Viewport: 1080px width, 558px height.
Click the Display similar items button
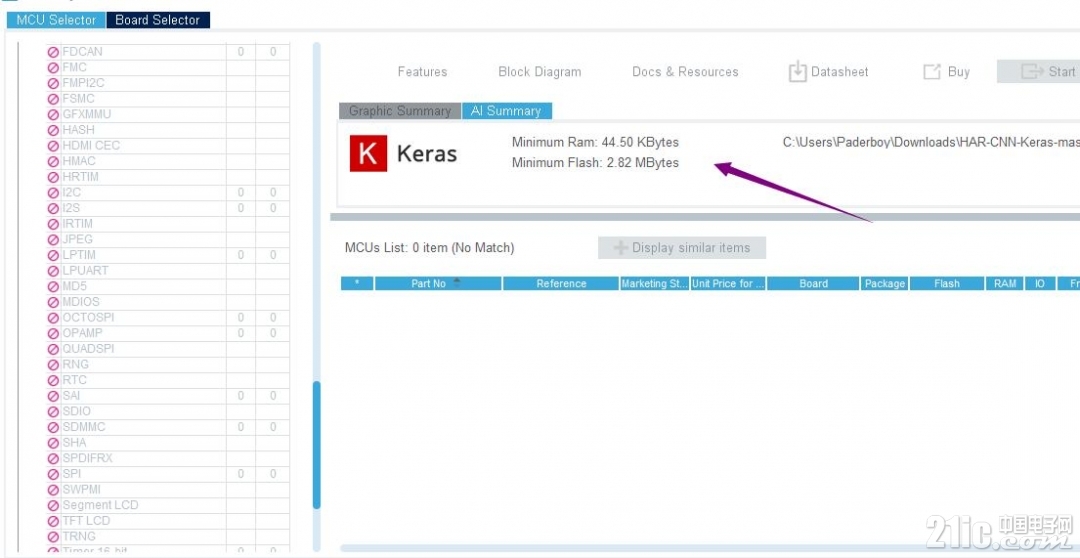click(x=682, y=248)
